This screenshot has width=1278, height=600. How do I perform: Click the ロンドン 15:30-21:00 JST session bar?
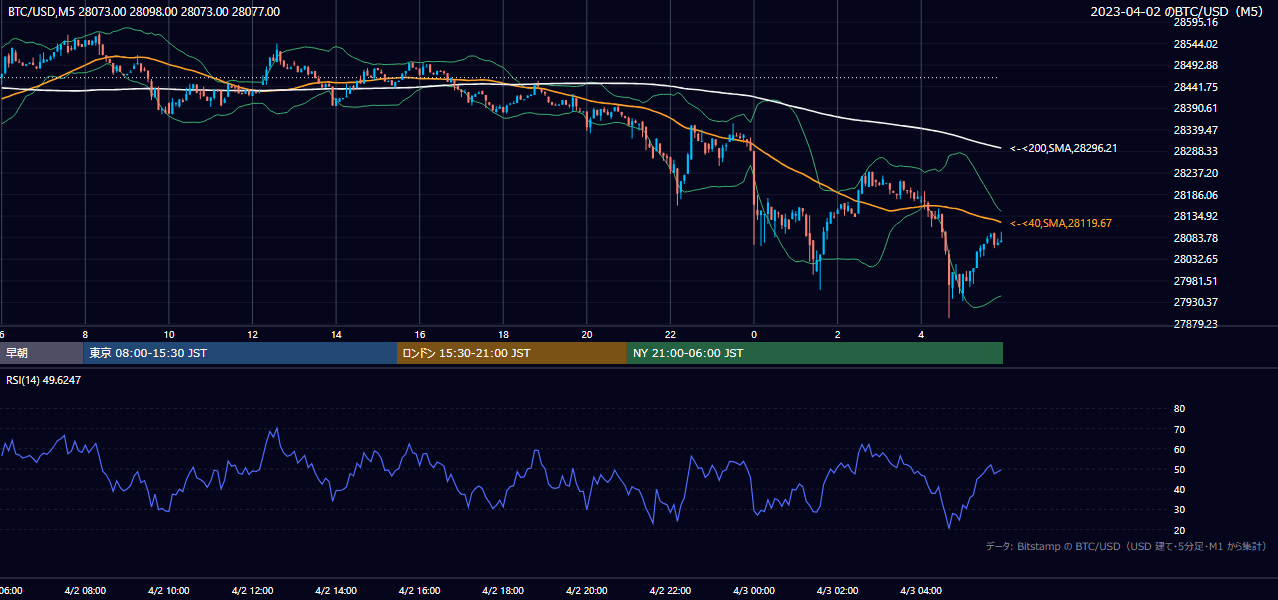(512, 353)
